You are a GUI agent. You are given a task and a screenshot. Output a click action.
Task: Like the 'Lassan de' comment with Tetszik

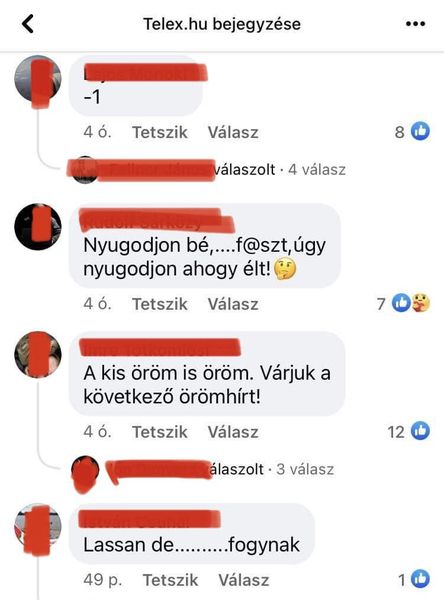pyautogui.click(x=171, y=580)
